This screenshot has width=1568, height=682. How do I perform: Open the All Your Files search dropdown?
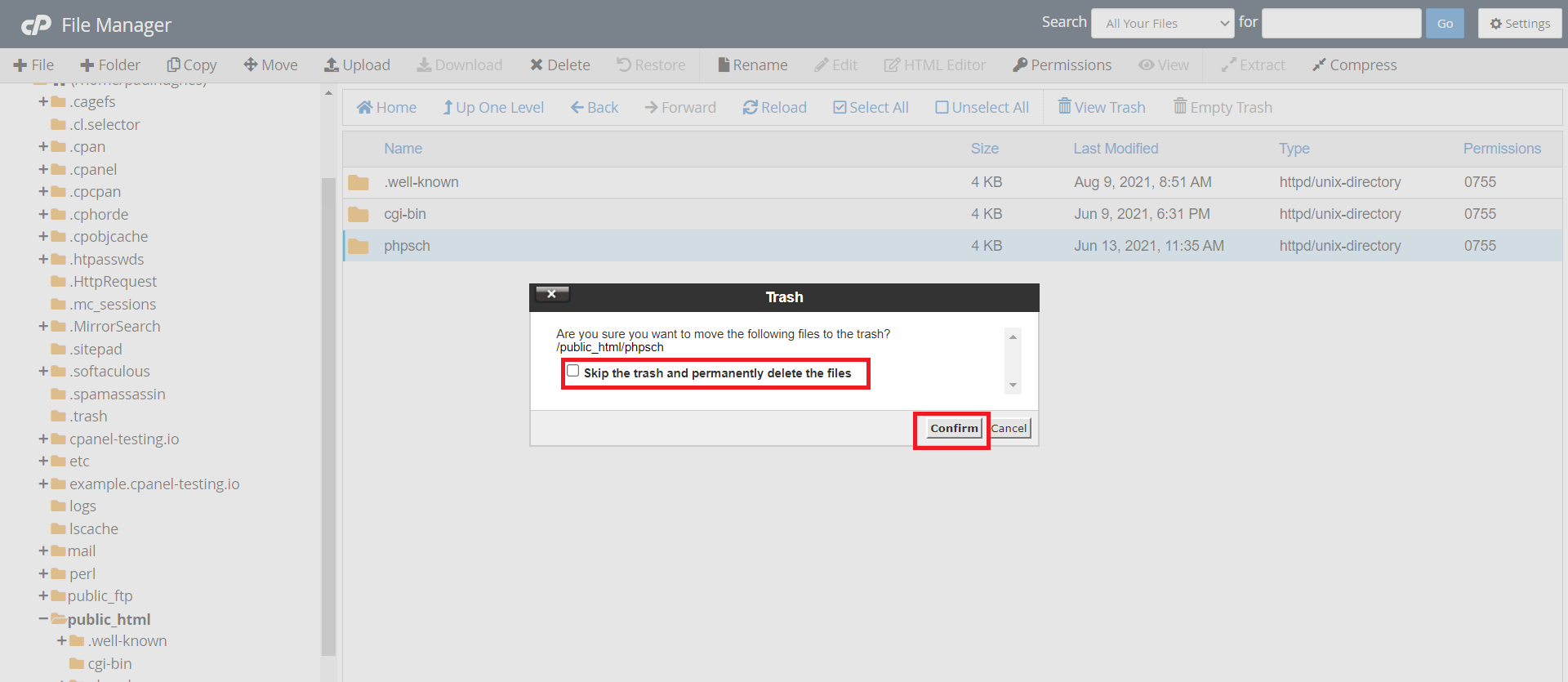click(1163, 24)
